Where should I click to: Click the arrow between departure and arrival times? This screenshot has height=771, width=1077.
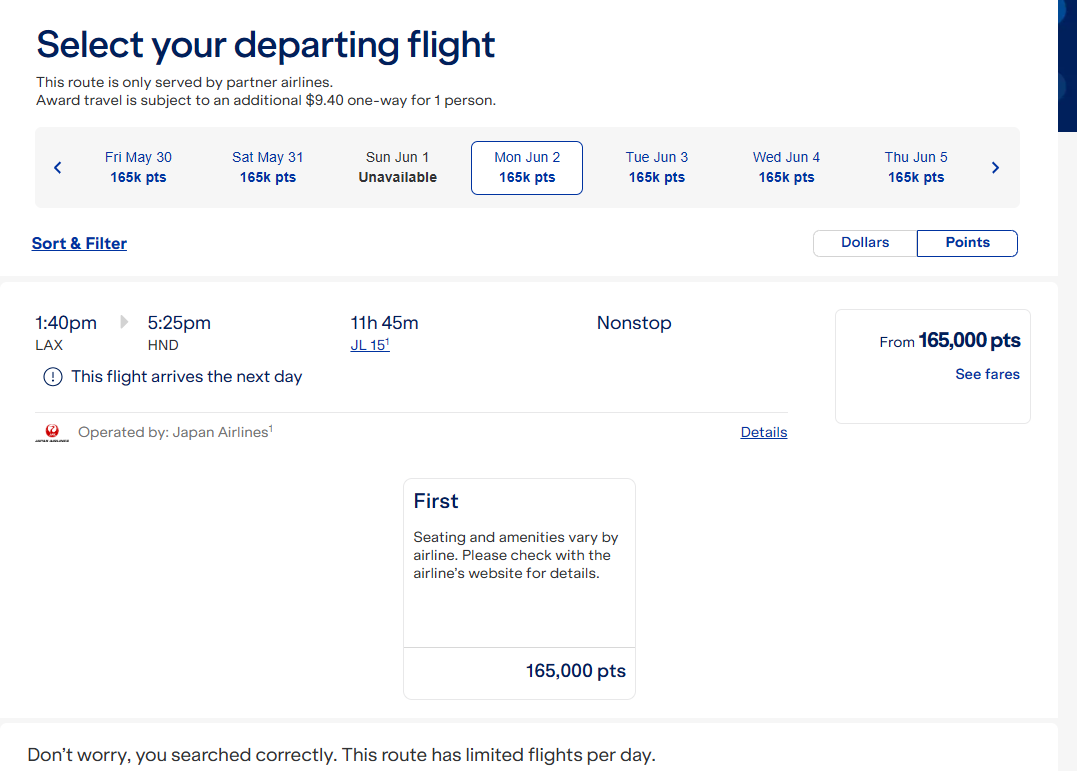click(x=124, y=322)
